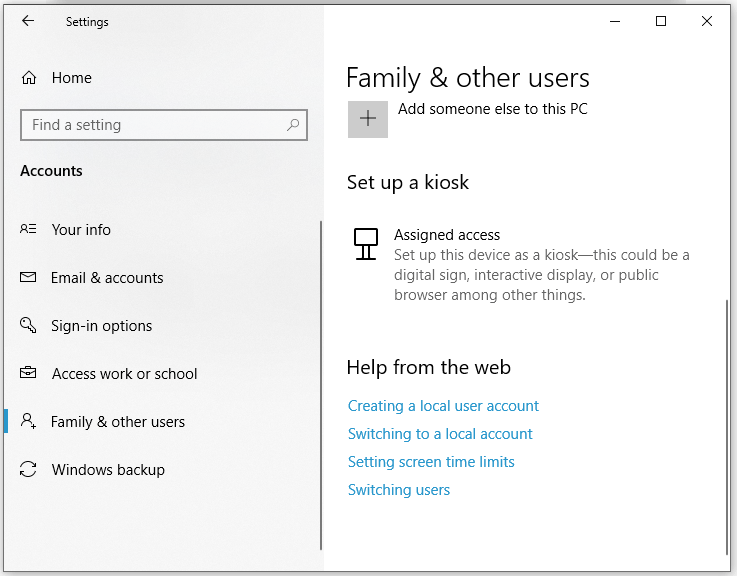The image size is (737, 576).
Task: Click the Accounts section heading
Action: pos(51,171)
